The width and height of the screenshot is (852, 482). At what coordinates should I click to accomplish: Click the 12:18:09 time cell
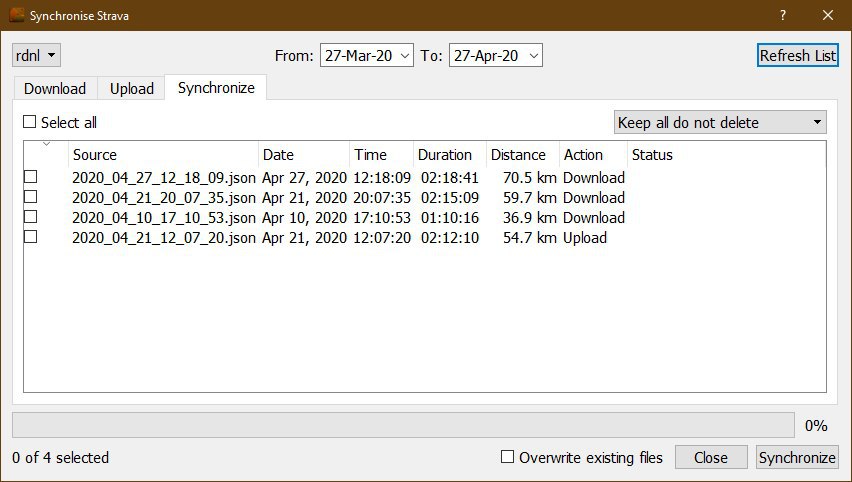click(x=382, y=178)
